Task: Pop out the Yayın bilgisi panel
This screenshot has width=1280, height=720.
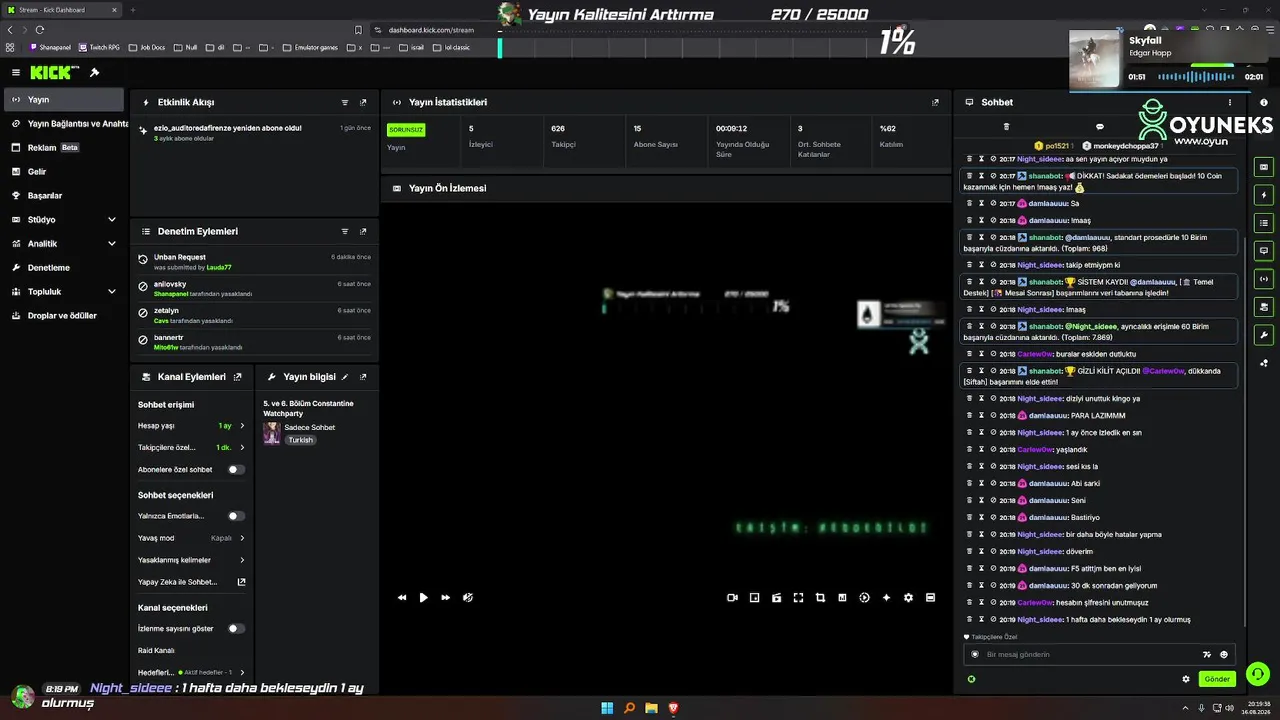Action: coord(363,377)
